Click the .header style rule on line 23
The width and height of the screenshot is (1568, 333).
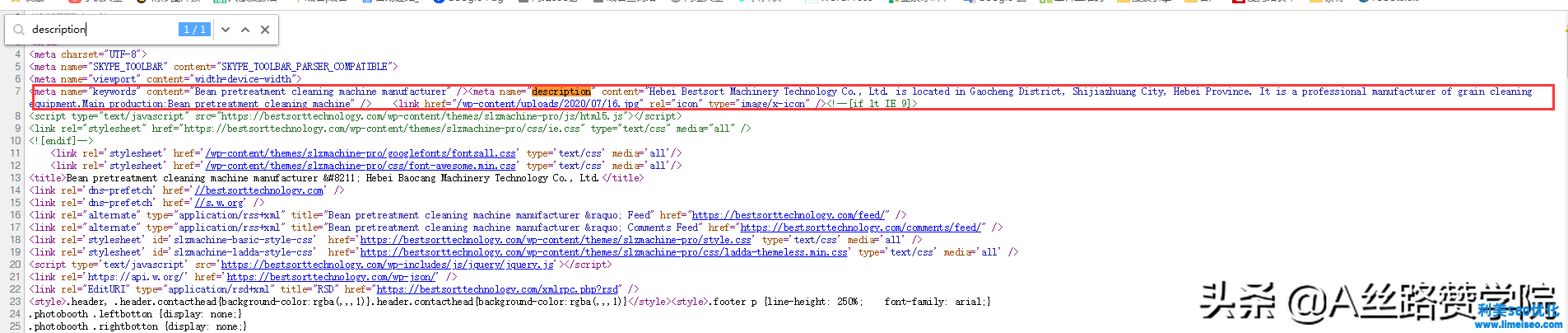(510, 302)
